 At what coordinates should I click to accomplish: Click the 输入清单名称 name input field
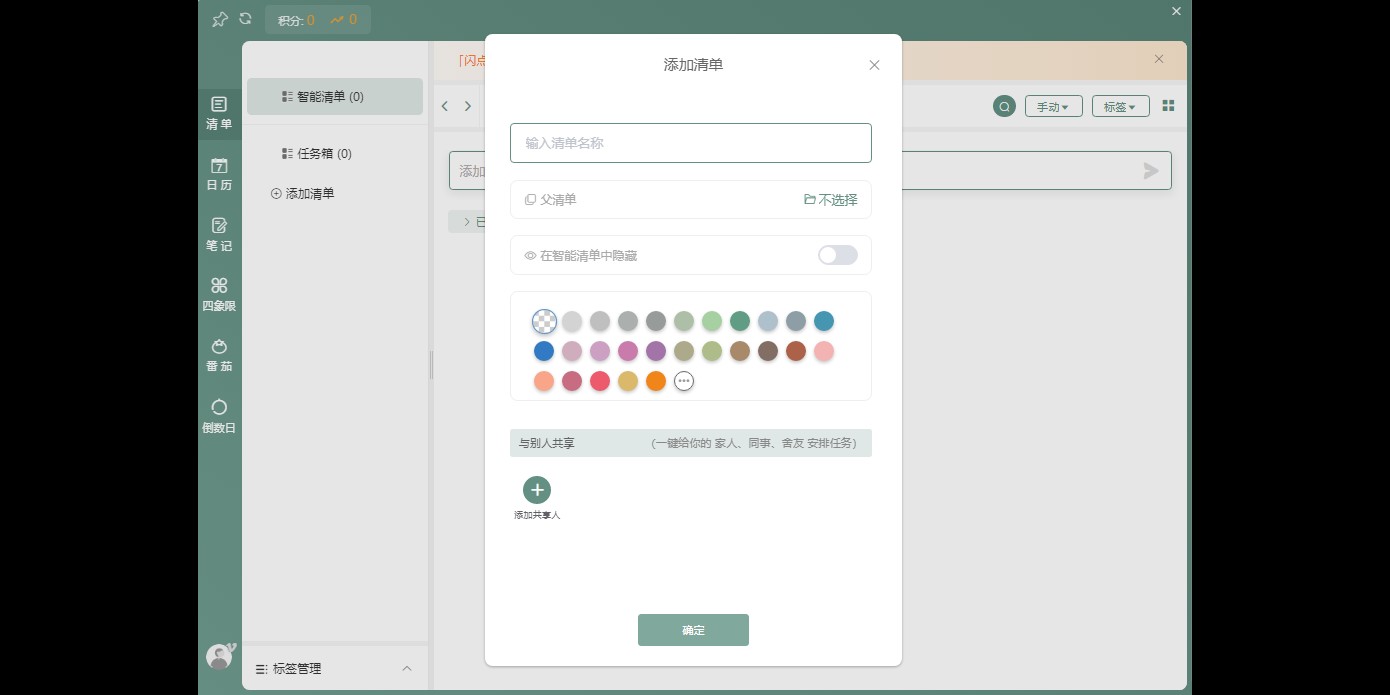(690, 143)
